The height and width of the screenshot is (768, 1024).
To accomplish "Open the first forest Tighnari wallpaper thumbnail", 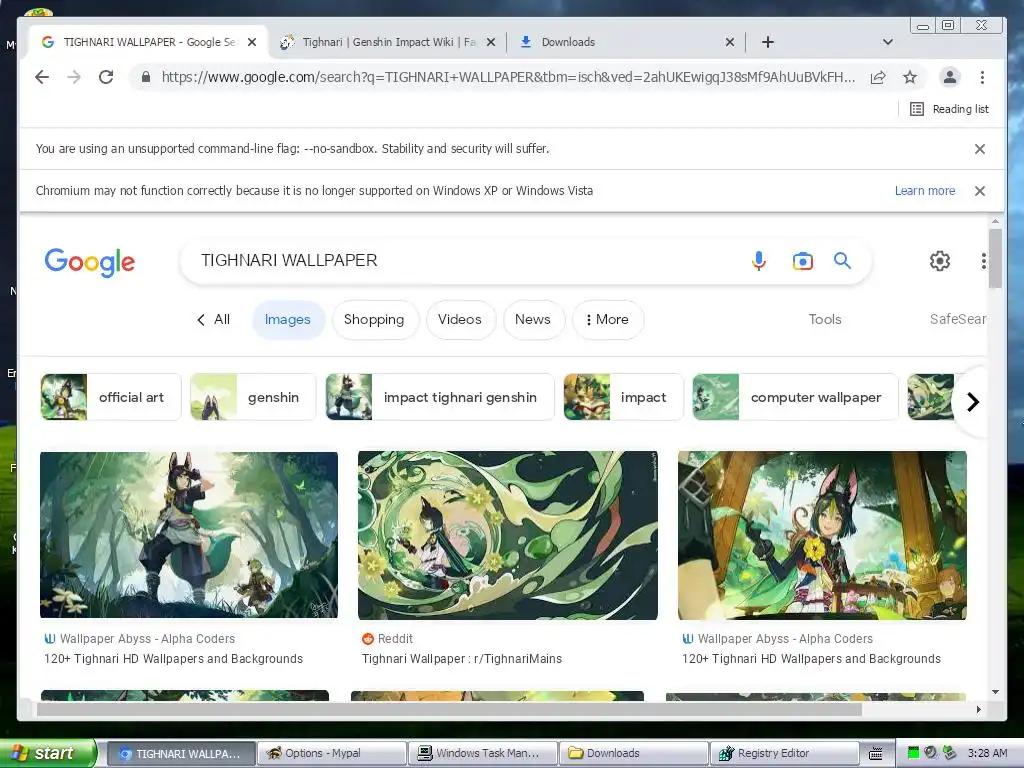I will pos(189,535).
